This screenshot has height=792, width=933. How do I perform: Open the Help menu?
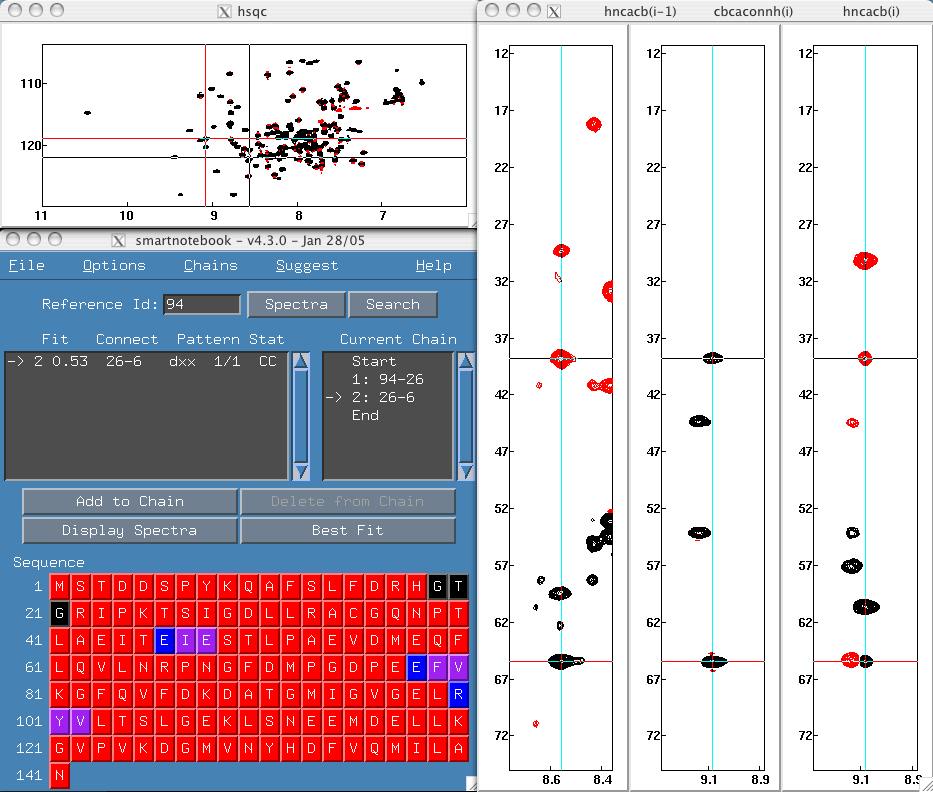coord(433,265)
